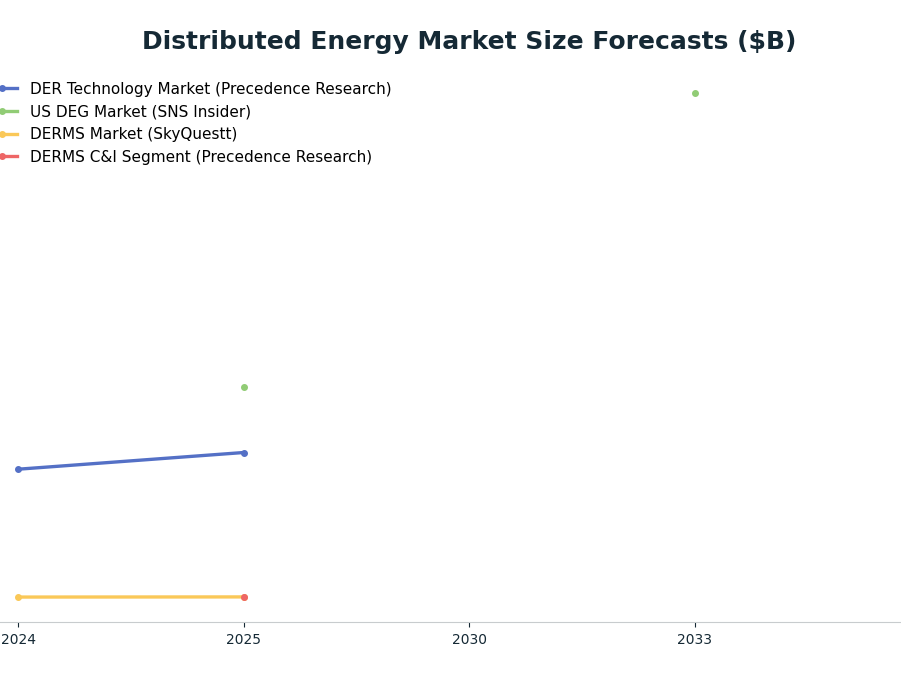Click the yellow DERMS Market data point at 2024
Image resolution: width=901 pixels, height=676 pixels.
pos(18,598)
